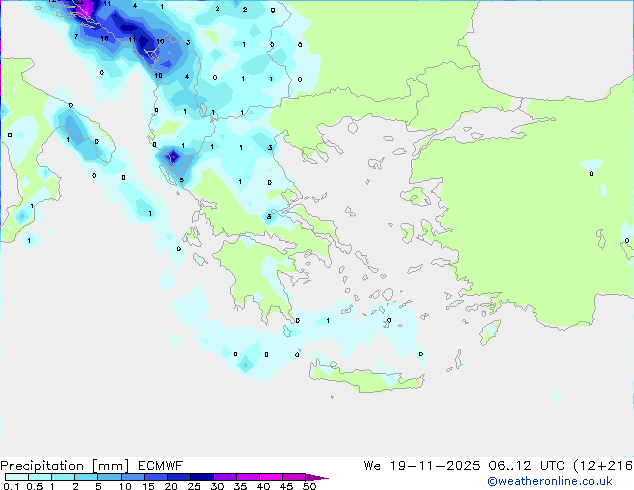Image resolution: width=634 pixels, height=490 pixels.
Task: Click the legend value '50'
Action: (x=310, y=486)
